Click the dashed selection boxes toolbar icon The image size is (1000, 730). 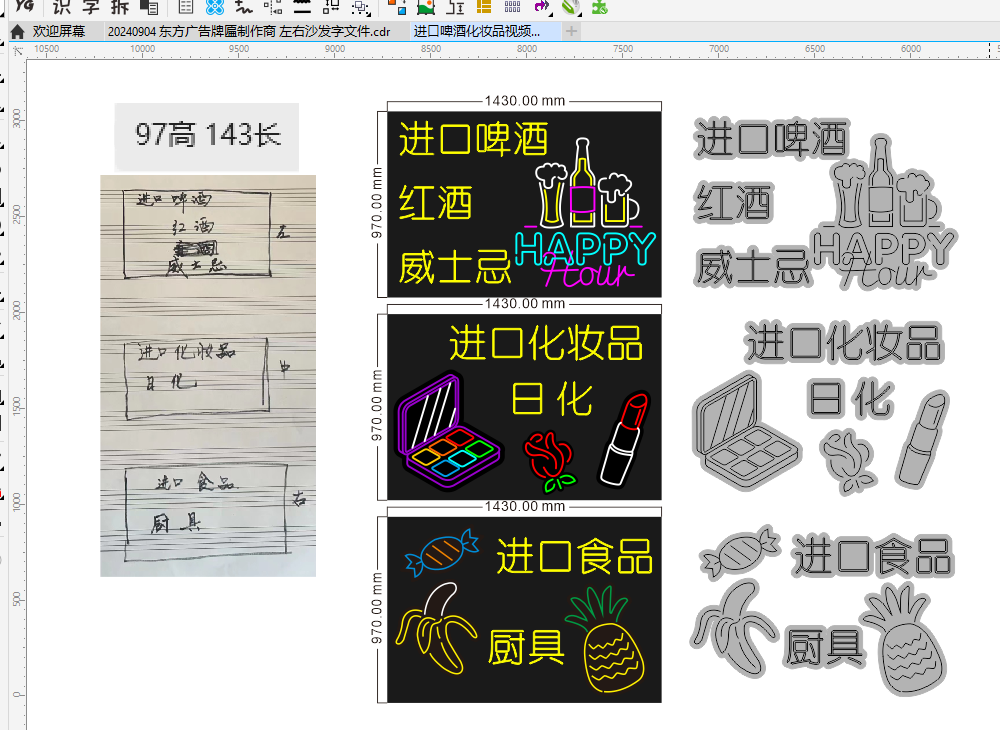(361, 7)
